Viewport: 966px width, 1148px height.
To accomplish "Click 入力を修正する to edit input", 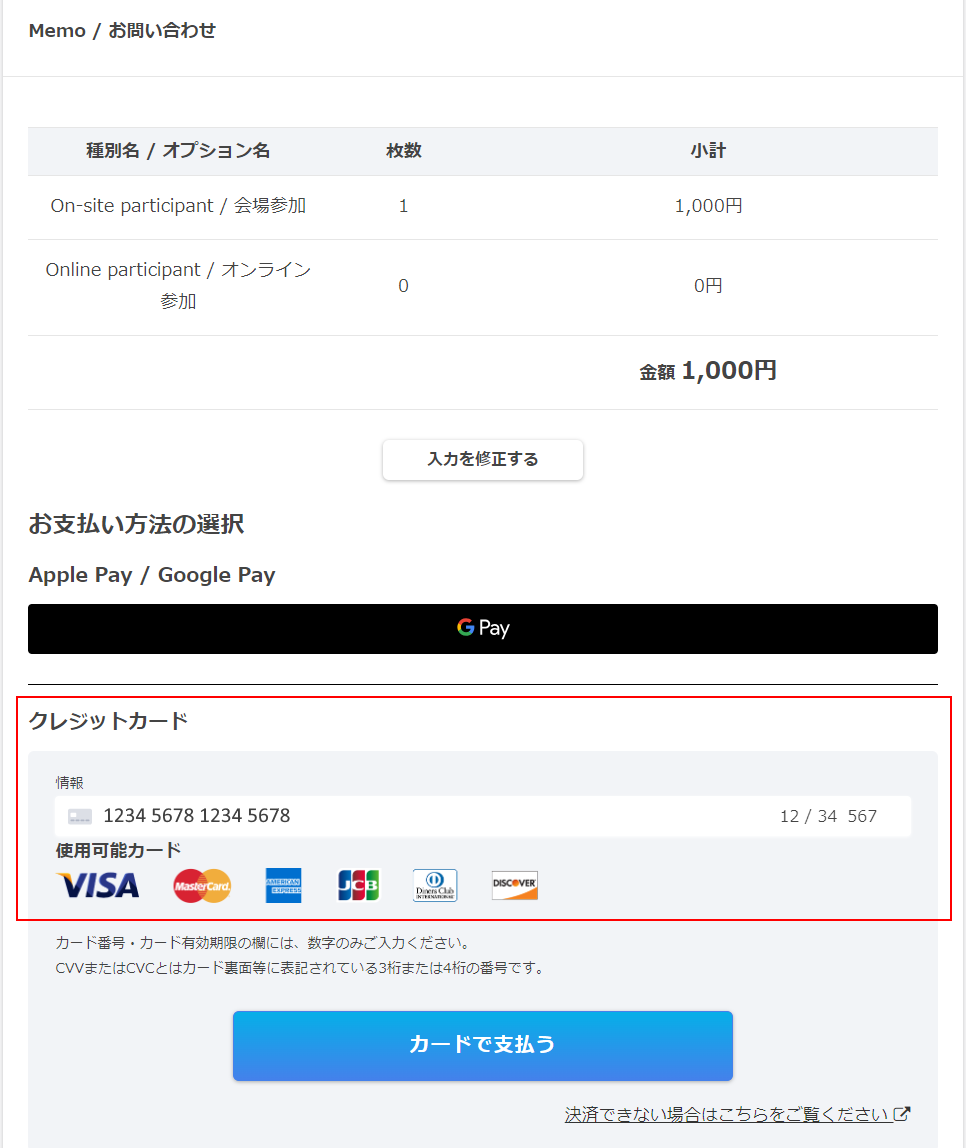I will coord(483,460).
